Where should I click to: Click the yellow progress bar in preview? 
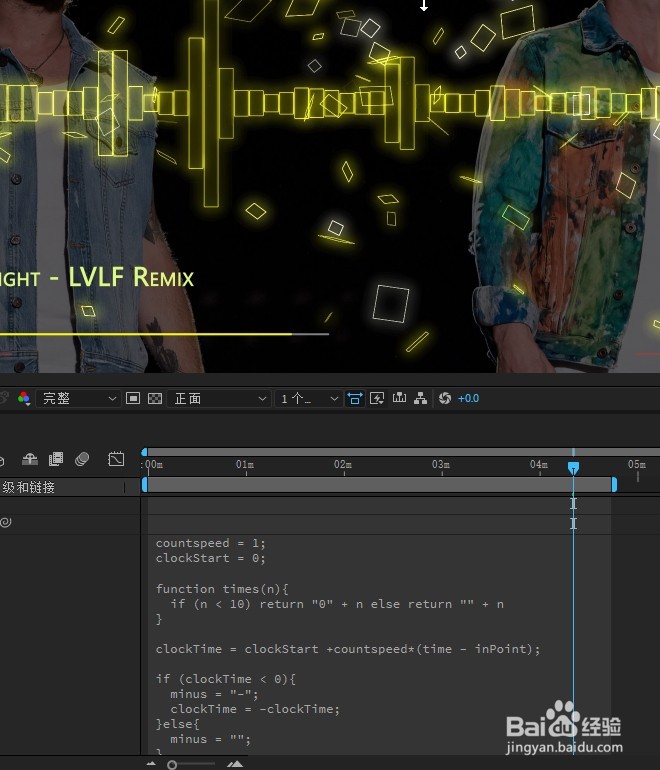[x=146, y=334]
